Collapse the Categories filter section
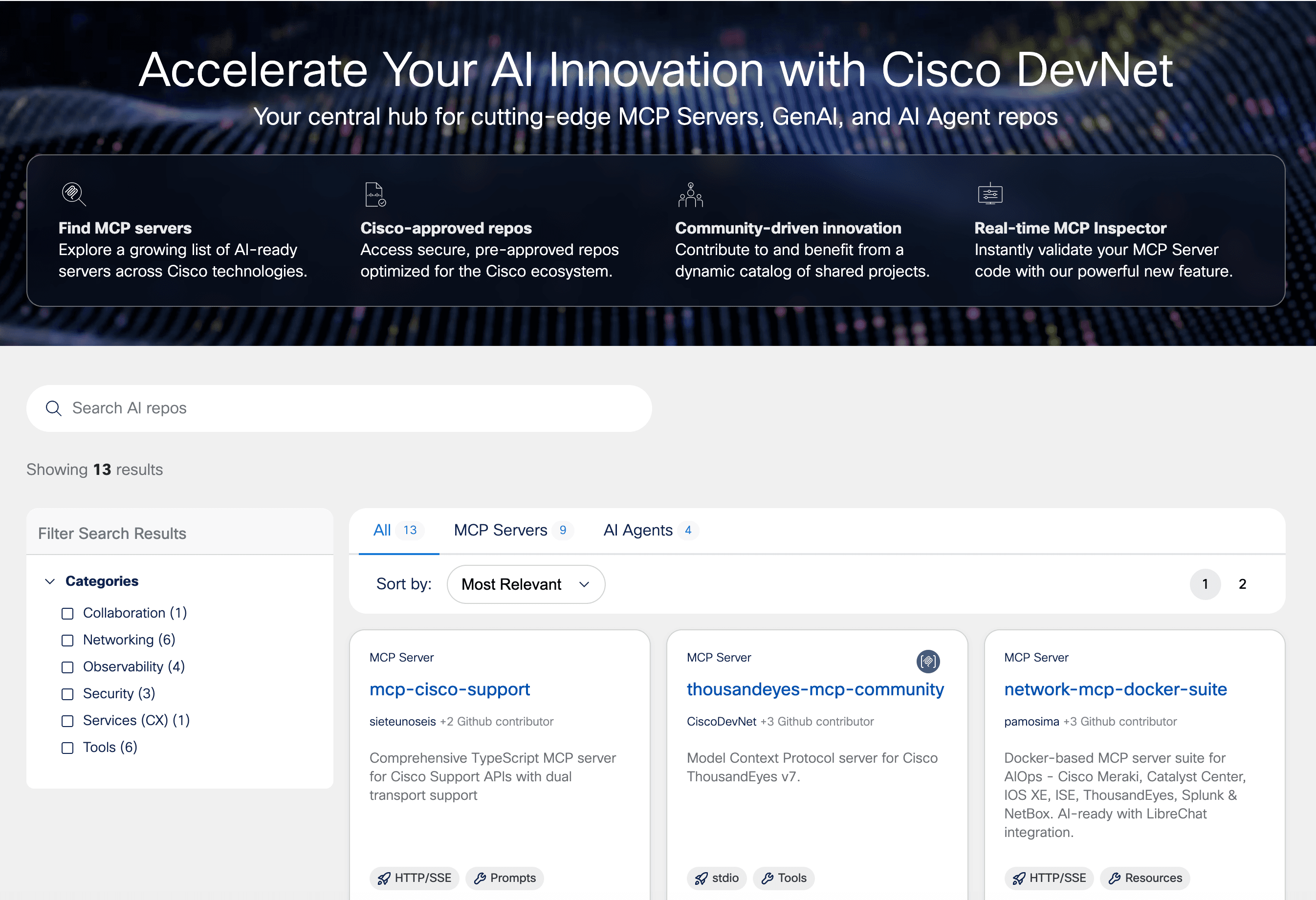This screenshot has width=1316, height=900. [x=50, y=581]
